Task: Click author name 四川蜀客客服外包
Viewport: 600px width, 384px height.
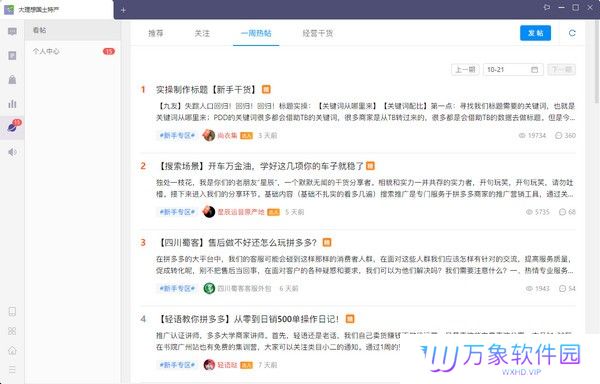Action: click(x=244, y=288)
